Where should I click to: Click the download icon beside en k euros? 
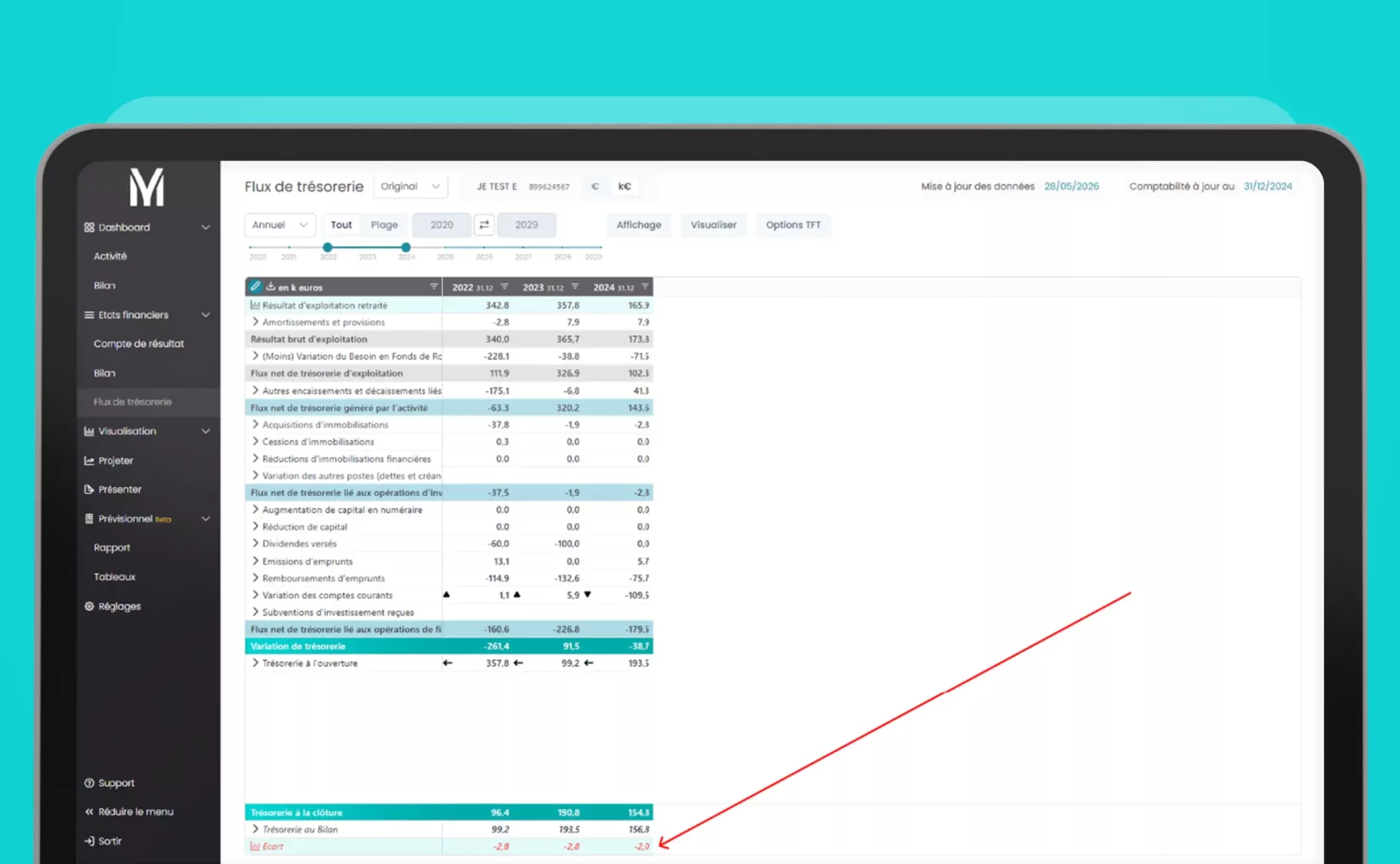click(271, 286)
